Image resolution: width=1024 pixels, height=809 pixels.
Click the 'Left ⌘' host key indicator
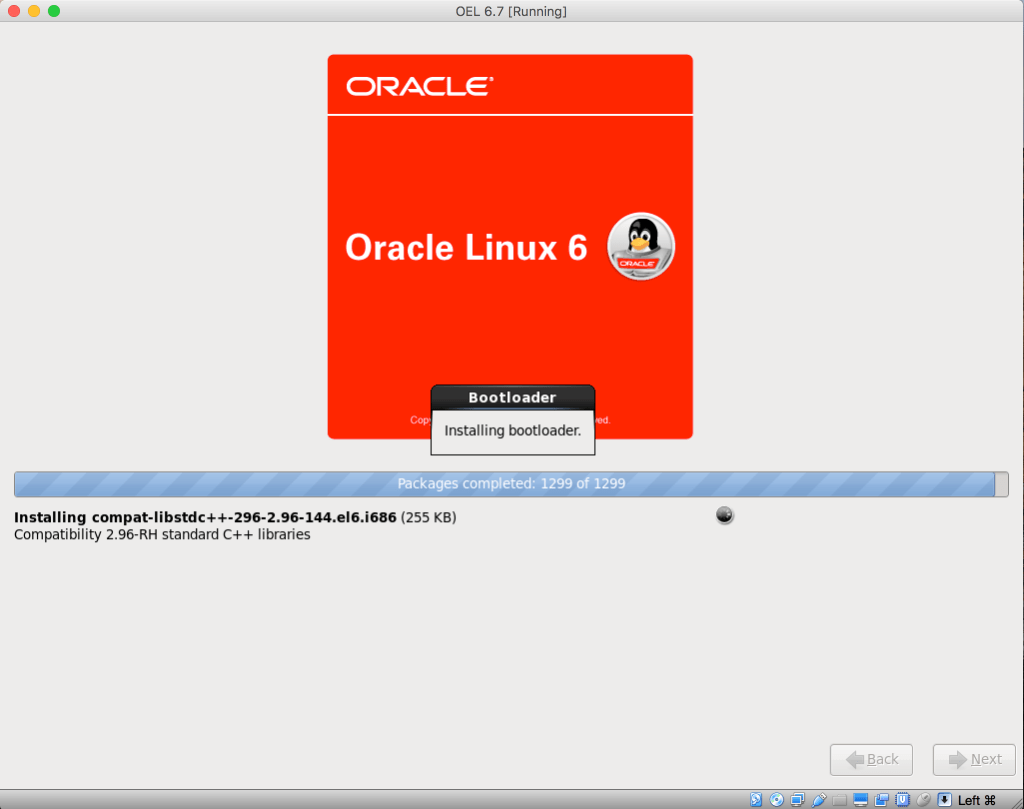coord(976,800)
